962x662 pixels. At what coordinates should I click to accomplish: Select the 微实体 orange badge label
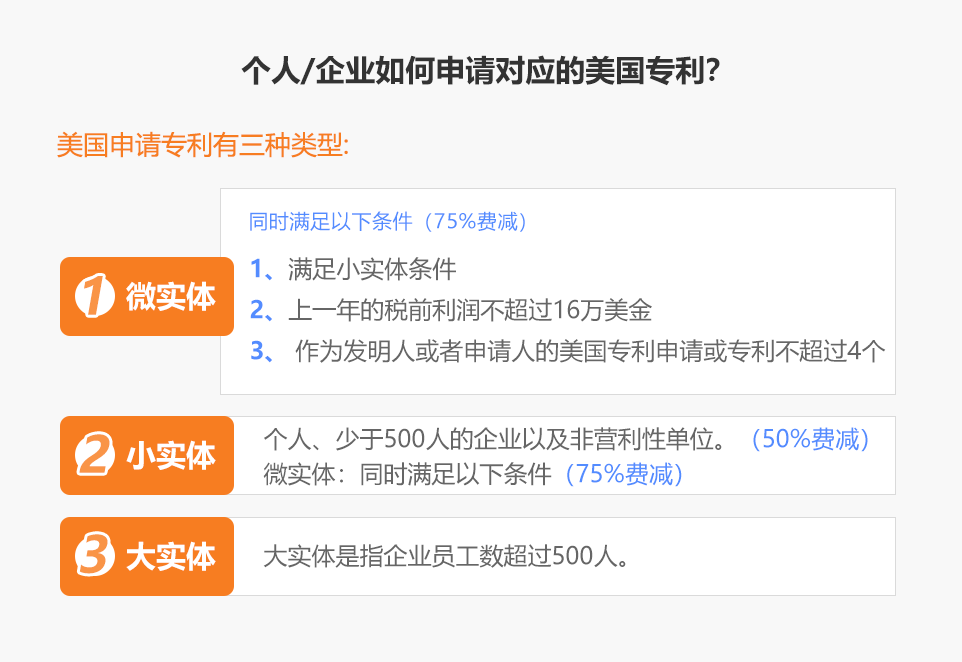point(170,297)
